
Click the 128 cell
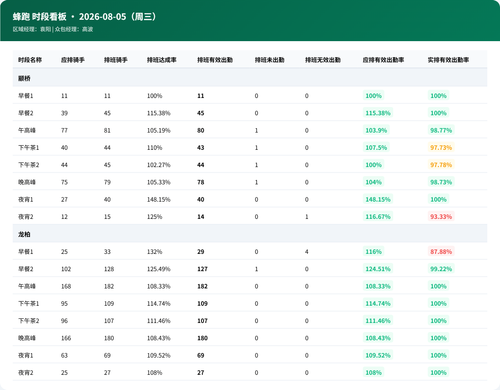pyautogui.click(x=109, y=269)
